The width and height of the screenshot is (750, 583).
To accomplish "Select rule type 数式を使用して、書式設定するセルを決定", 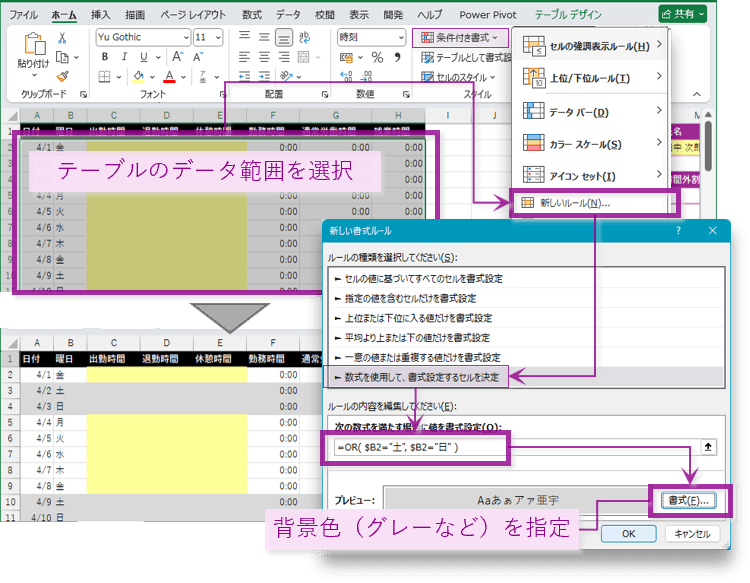I will (419, 376).
